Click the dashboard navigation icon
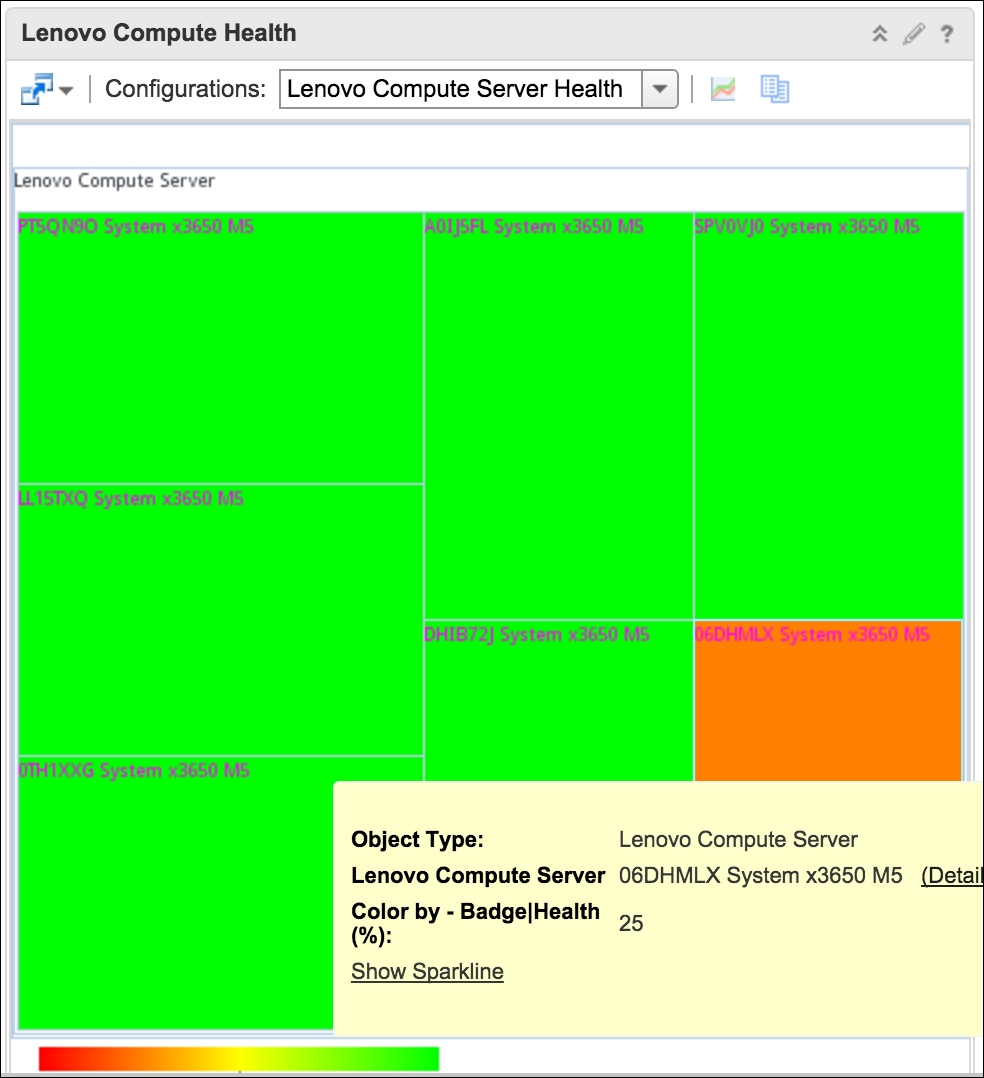The width and height of the screenshot is (984, 1078). tap(36, 89)
